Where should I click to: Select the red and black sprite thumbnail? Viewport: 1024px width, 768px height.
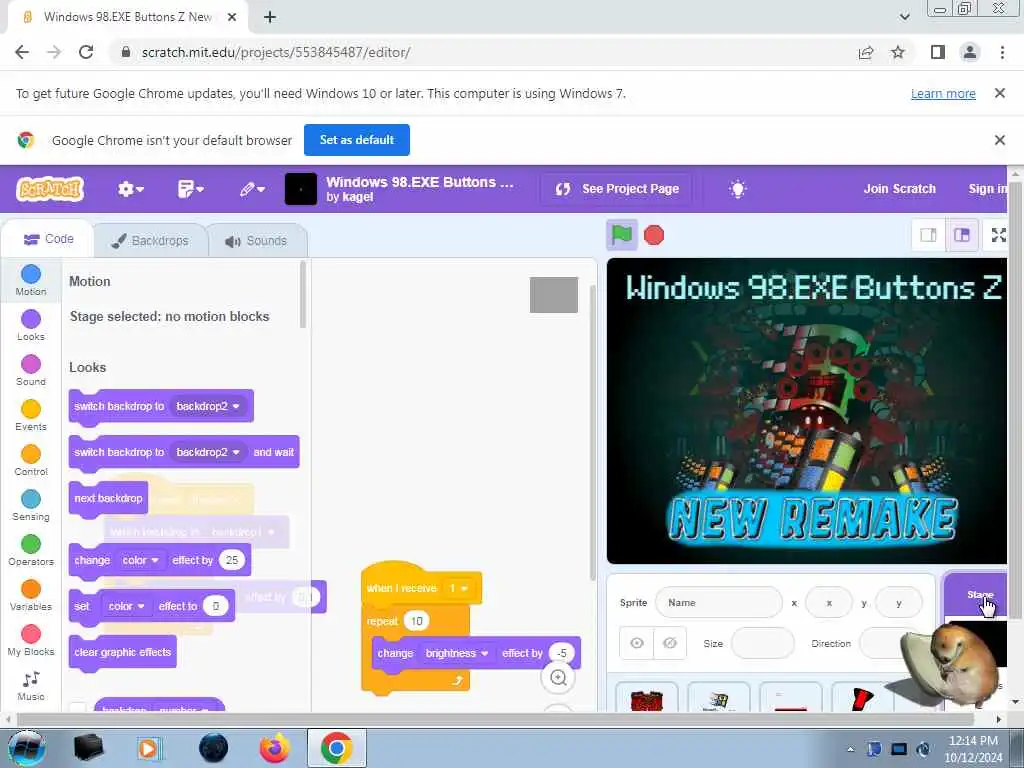coord(862,699)
